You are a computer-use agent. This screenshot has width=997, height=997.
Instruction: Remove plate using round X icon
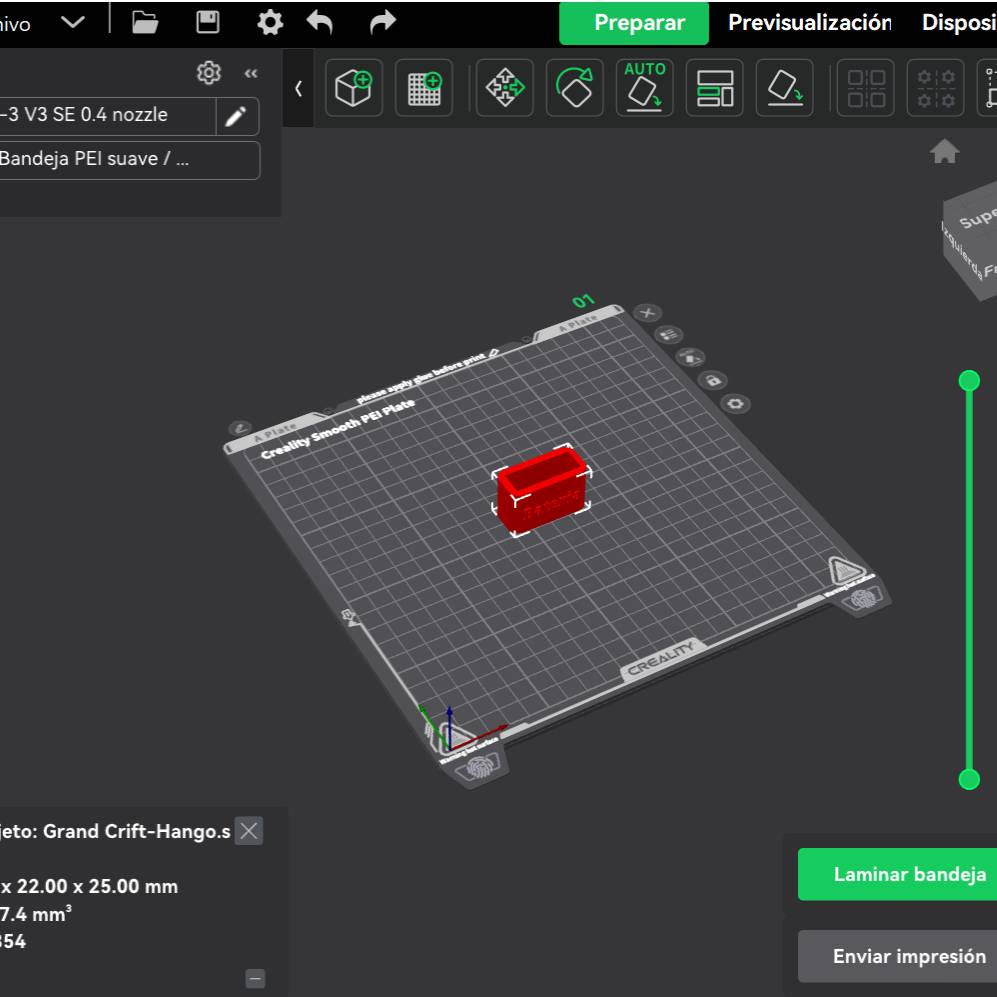pos(647,313)
